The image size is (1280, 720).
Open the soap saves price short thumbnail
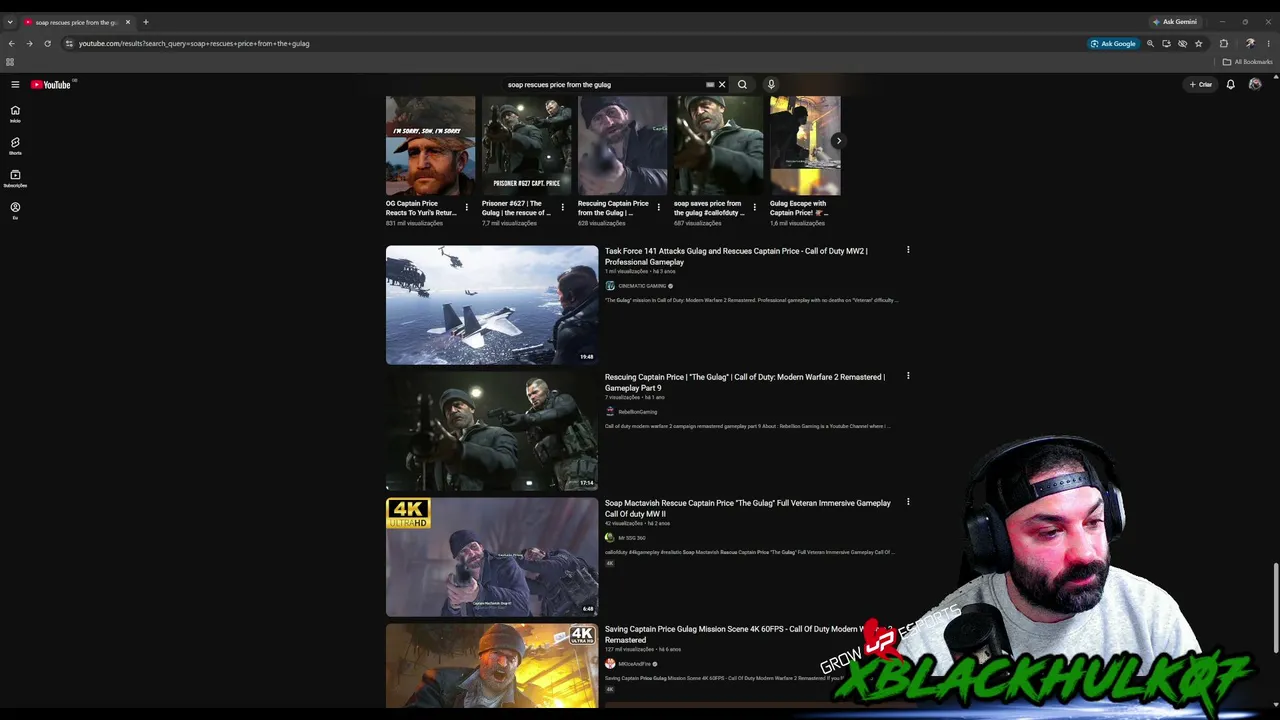[718, 146]
